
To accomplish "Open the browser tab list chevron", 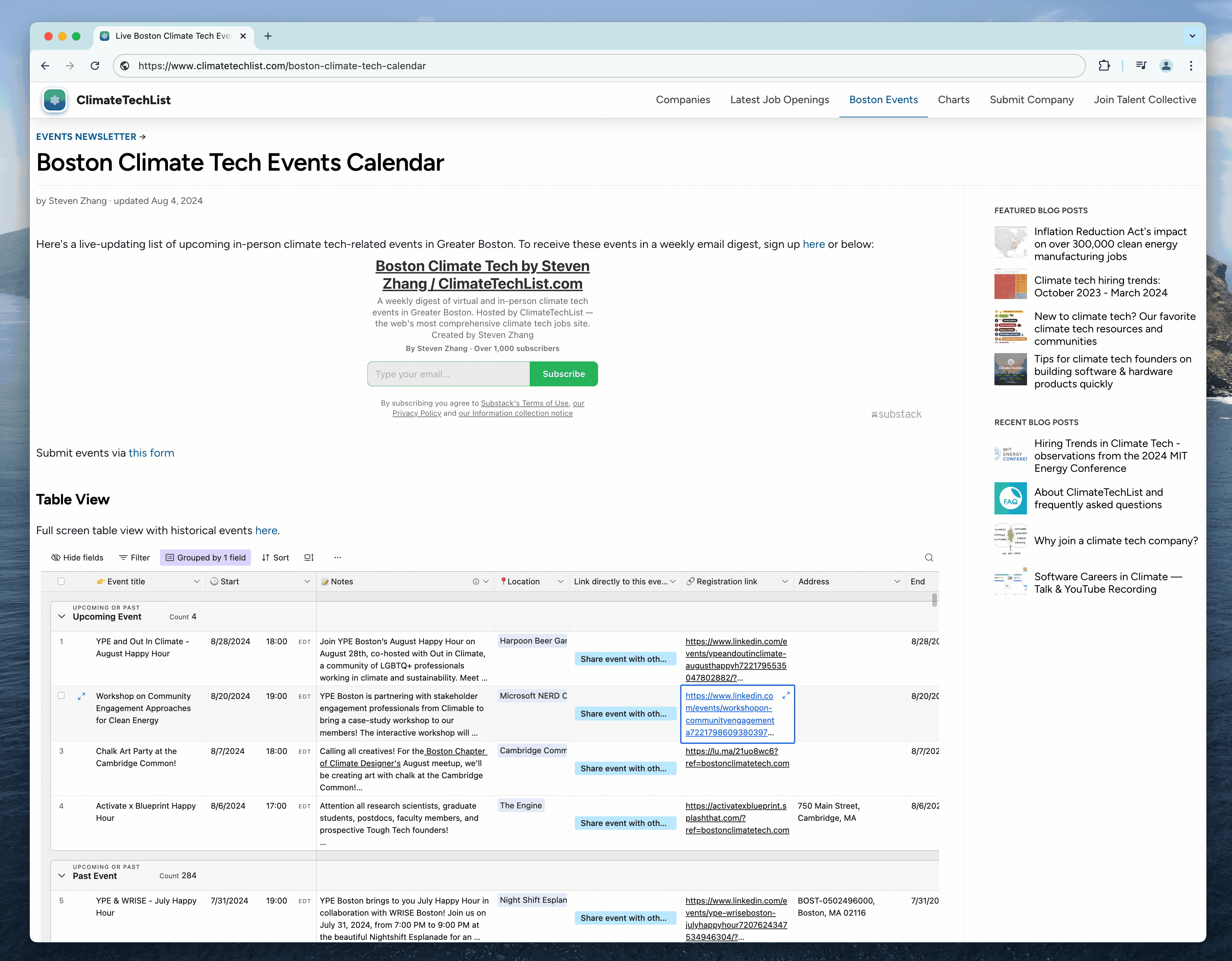I will point(1192,36).
